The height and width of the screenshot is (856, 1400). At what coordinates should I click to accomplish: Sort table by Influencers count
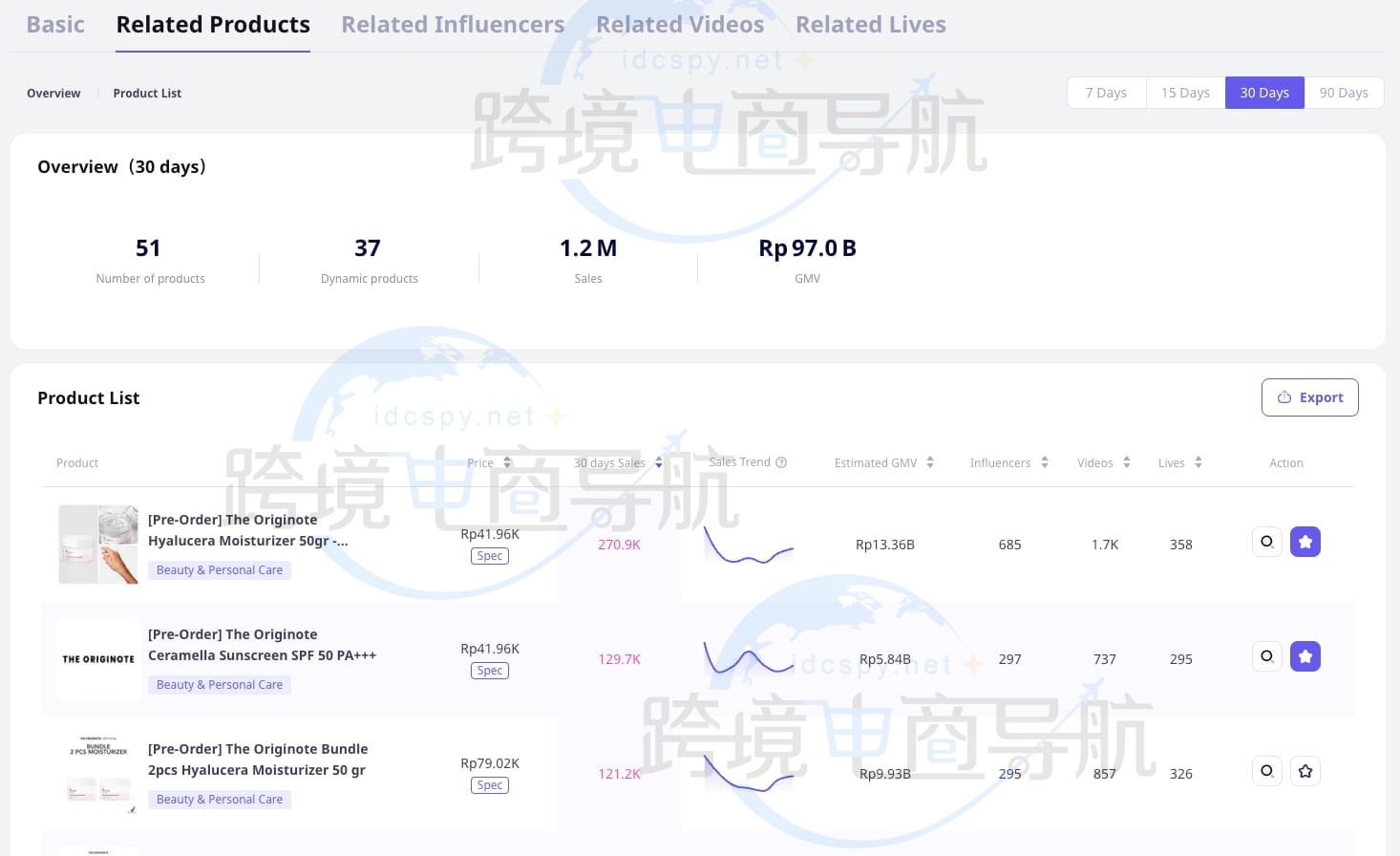click(1044, 462)
